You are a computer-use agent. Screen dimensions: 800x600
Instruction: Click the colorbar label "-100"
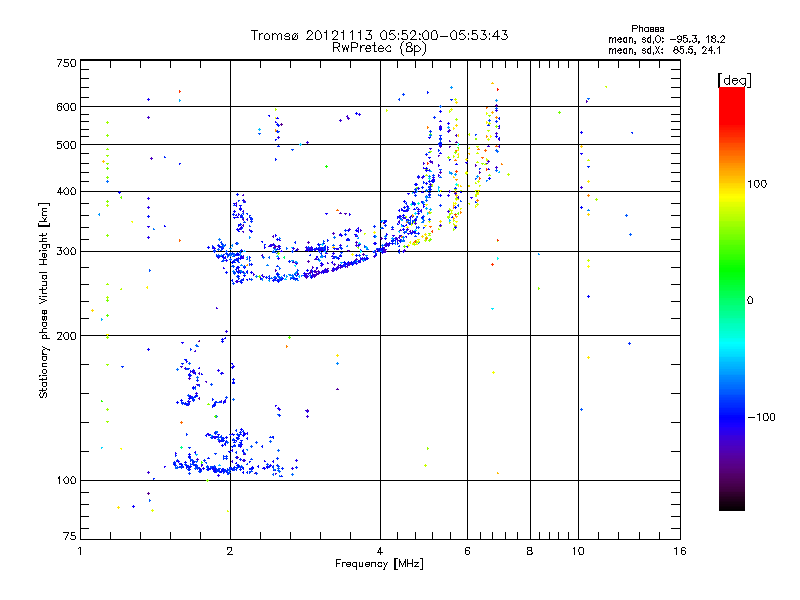click(761, 417)
